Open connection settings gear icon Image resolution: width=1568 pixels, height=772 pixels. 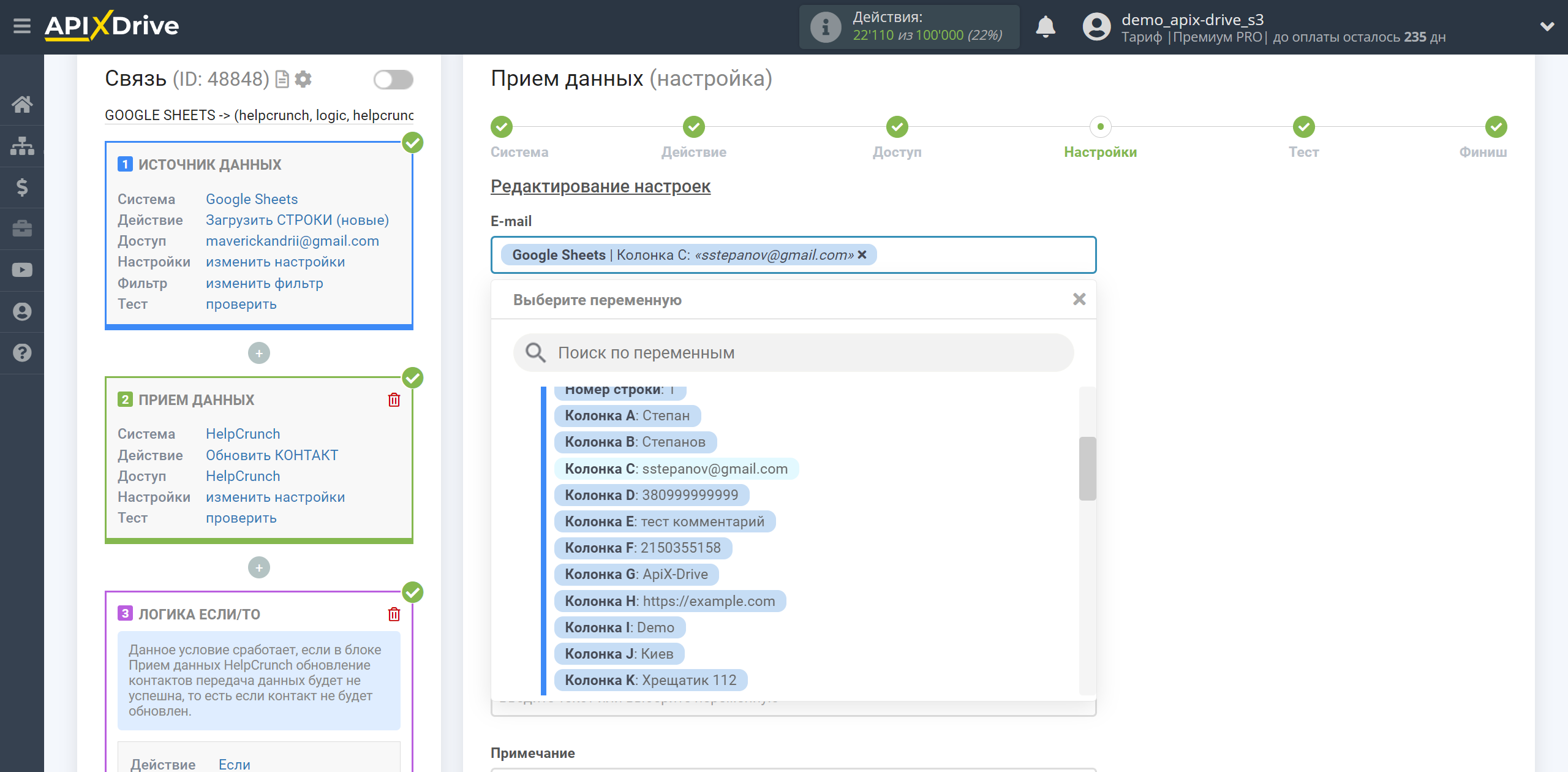(x=303, y=79)
